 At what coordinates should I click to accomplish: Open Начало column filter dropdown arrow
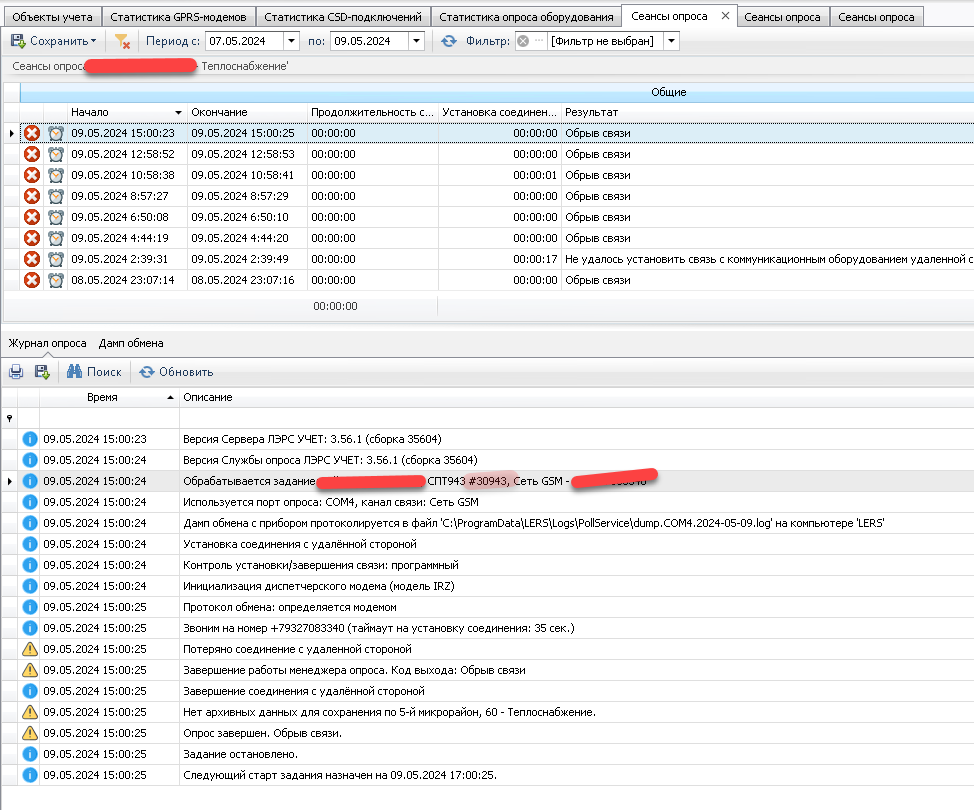point(178,112)
